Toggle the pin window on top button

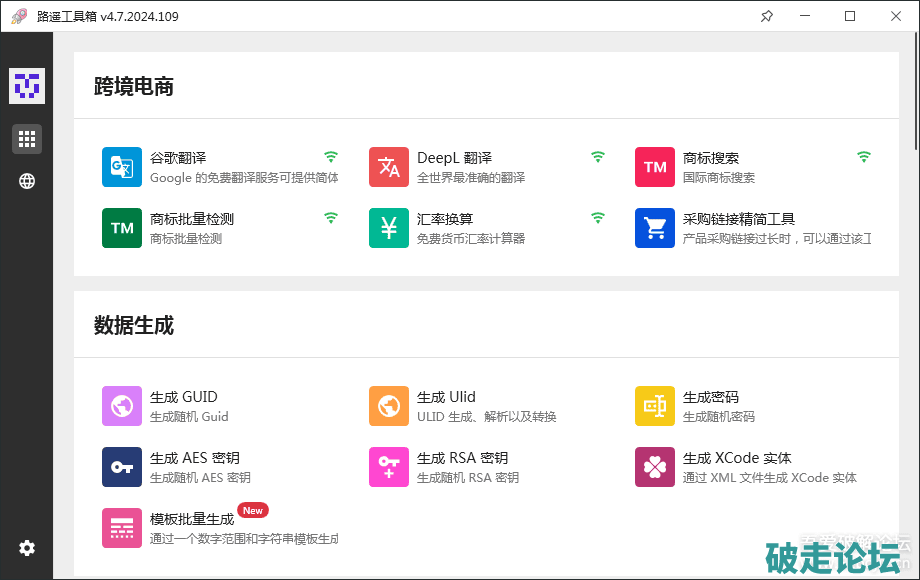(767, 16)
